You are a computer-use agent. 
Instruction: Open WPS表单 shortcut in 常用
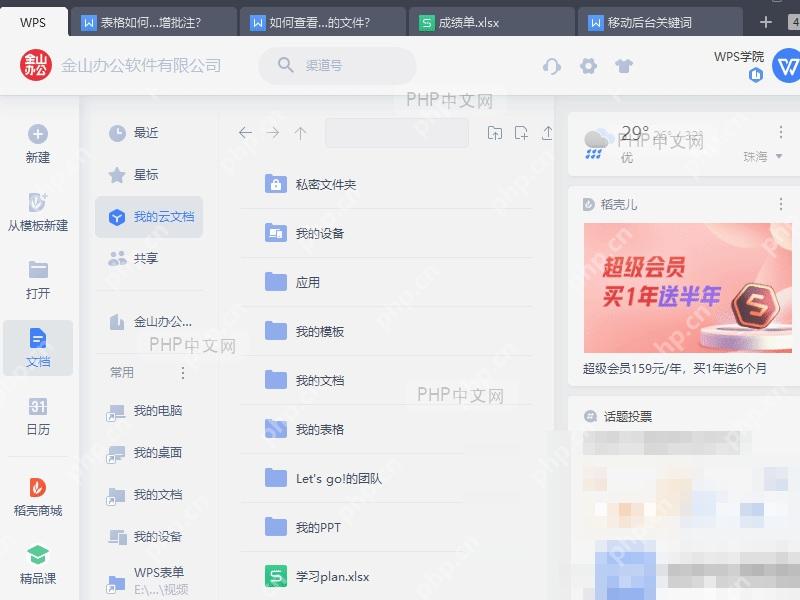149,581
